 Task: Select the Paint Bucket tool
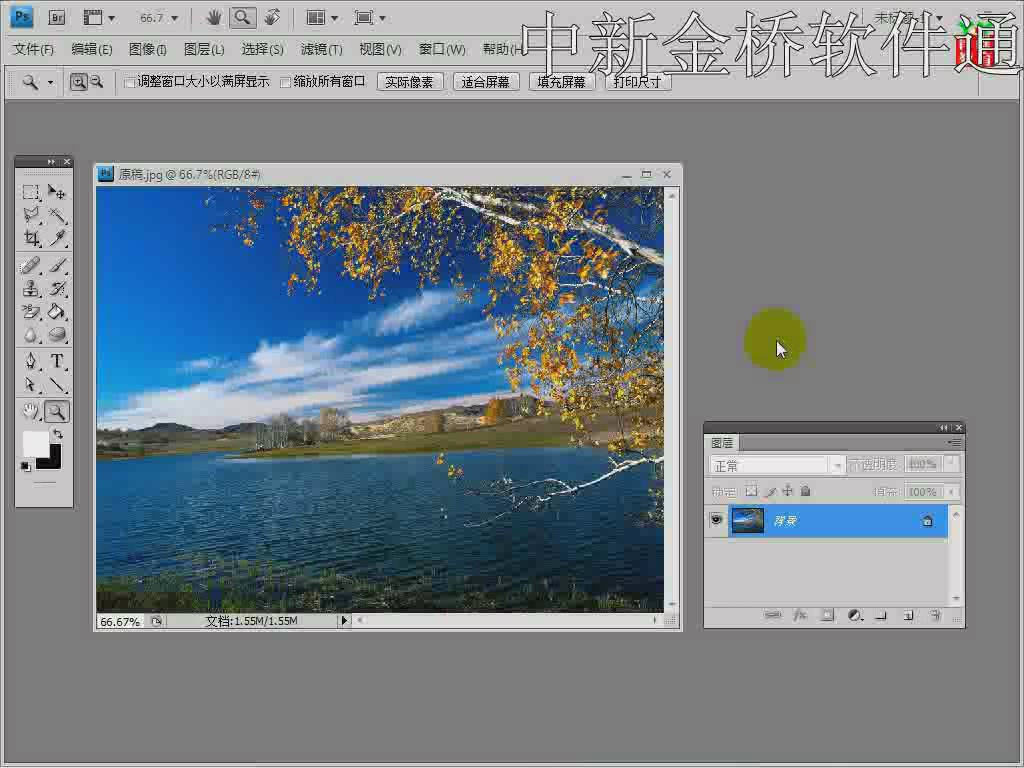pos(57,312)
